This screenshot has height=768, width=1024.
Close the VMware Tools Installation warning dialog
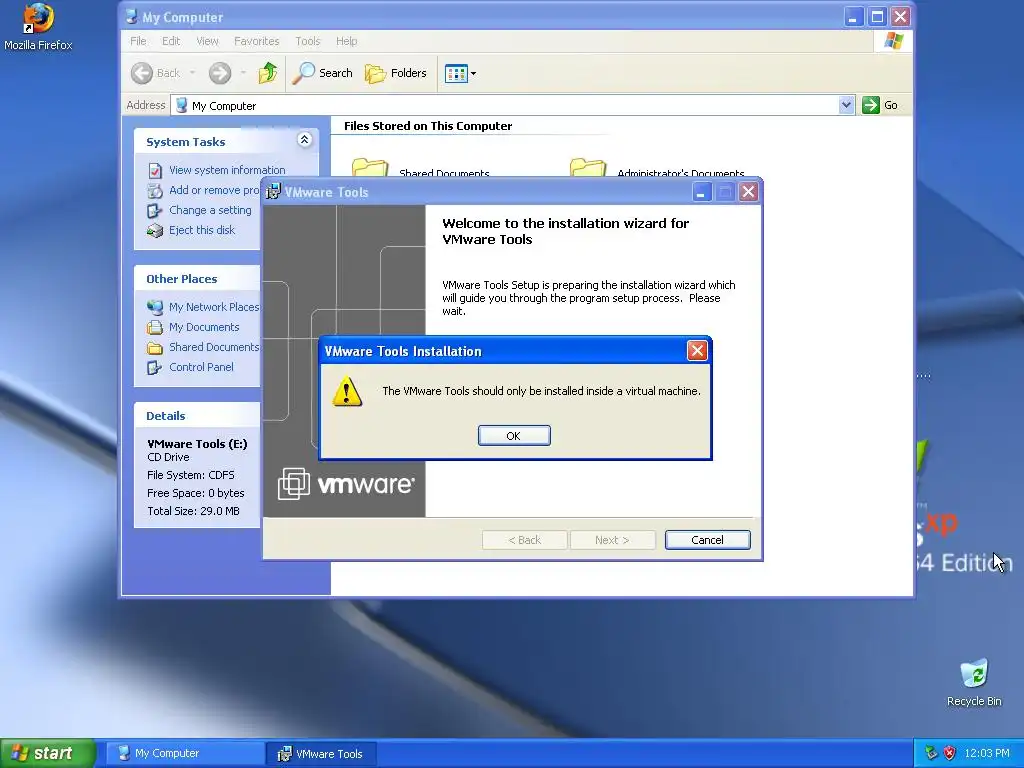(697, 351)
